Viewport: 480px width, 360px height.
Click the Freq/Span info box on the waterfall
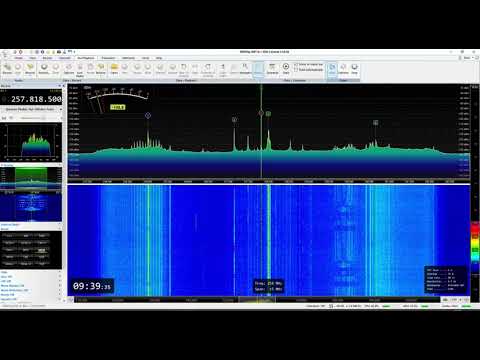(269, 286)
